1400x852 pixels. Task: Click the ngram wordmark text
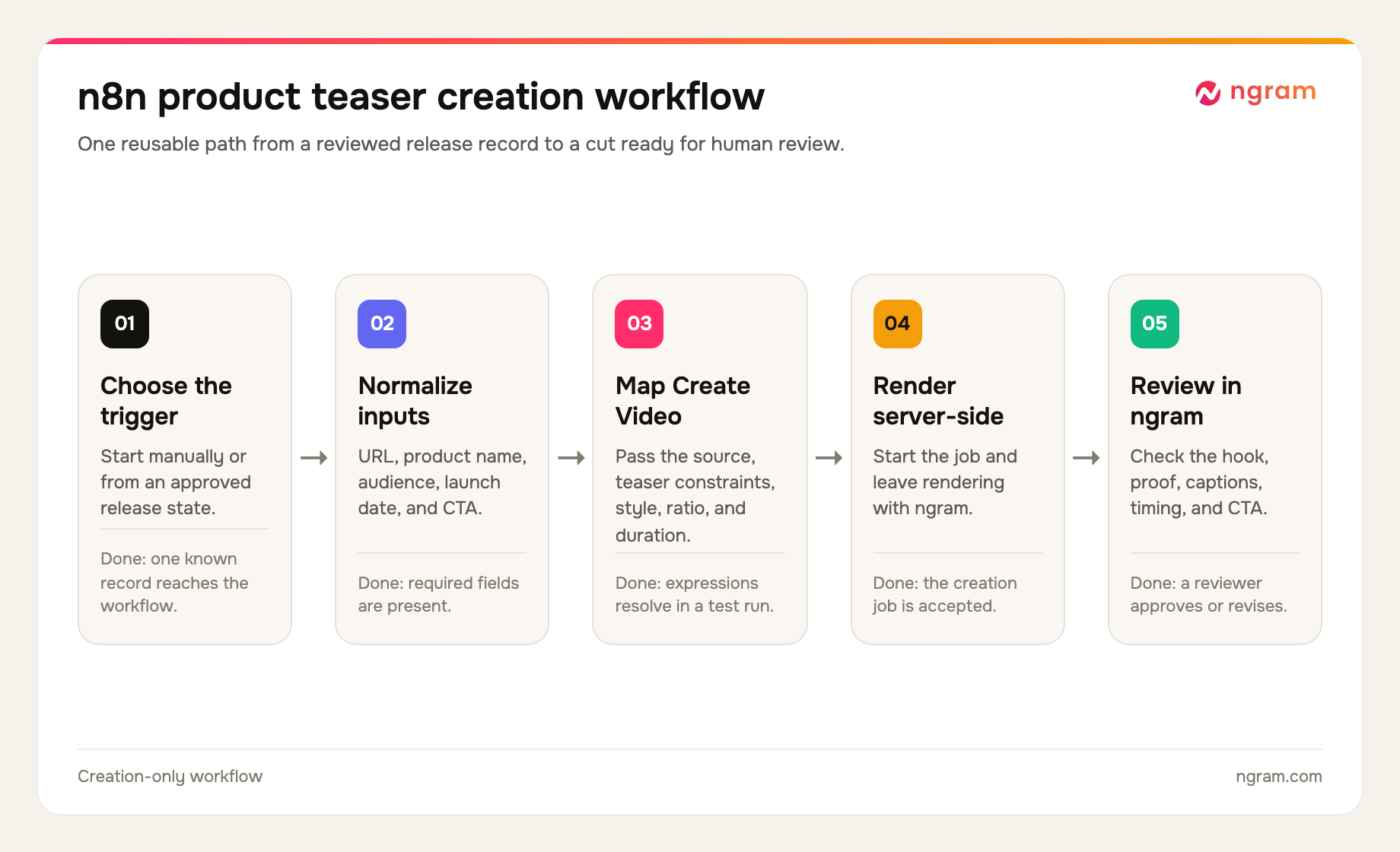click(x=1273, y=92)
